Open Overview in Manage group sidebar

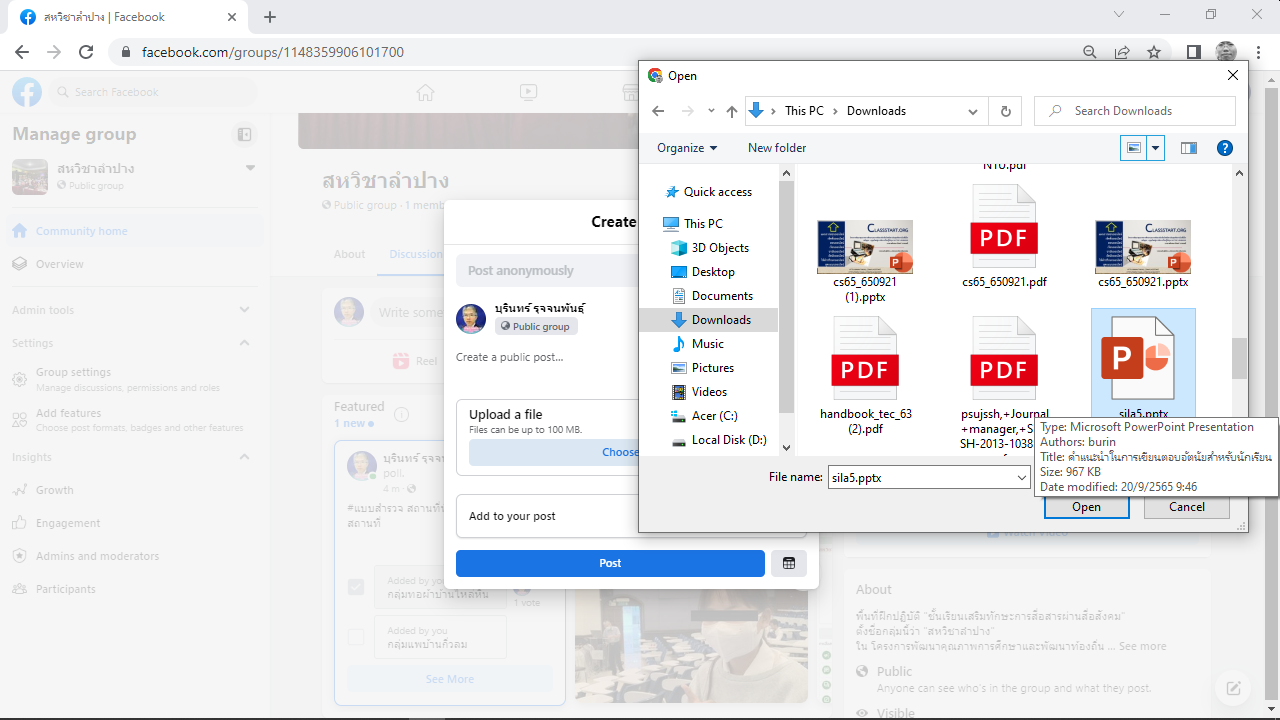pyautogui.click(x=134, y=264)
